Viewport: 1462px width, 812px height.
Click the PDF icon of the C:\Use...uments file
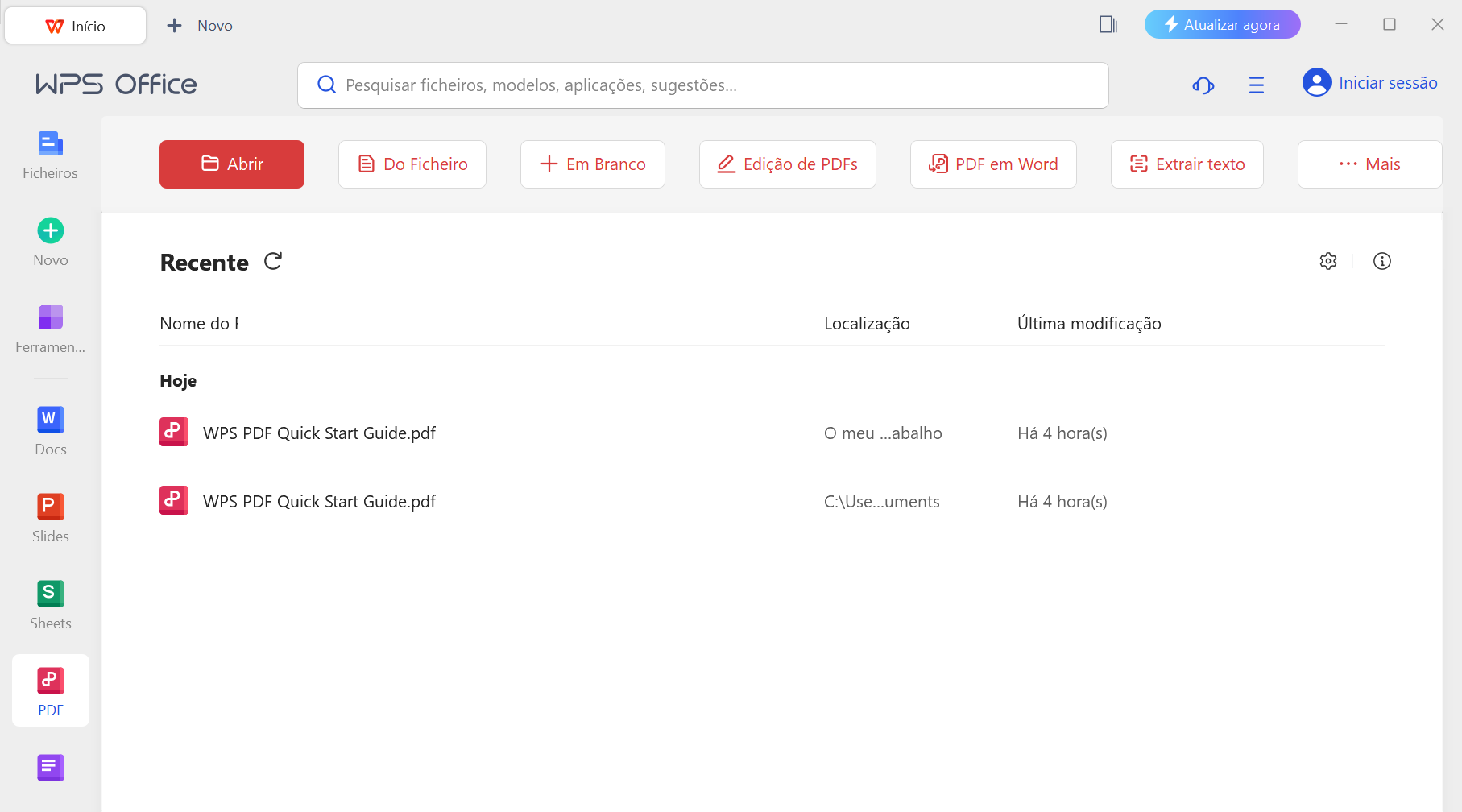tap(174, 500)
